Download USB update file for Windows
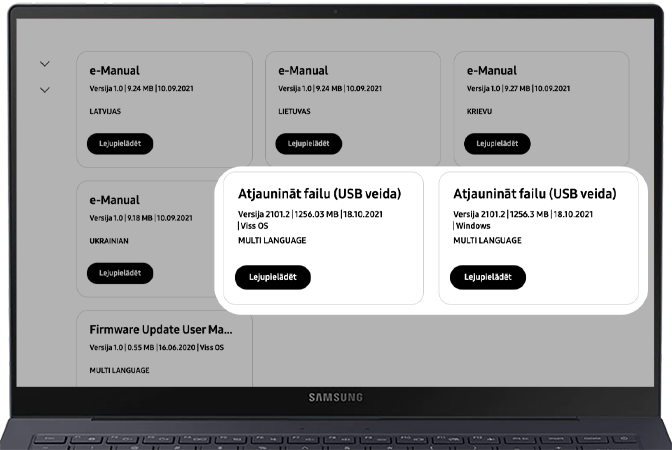The width and height of the screenshot is (672, 450). point(488,277)
